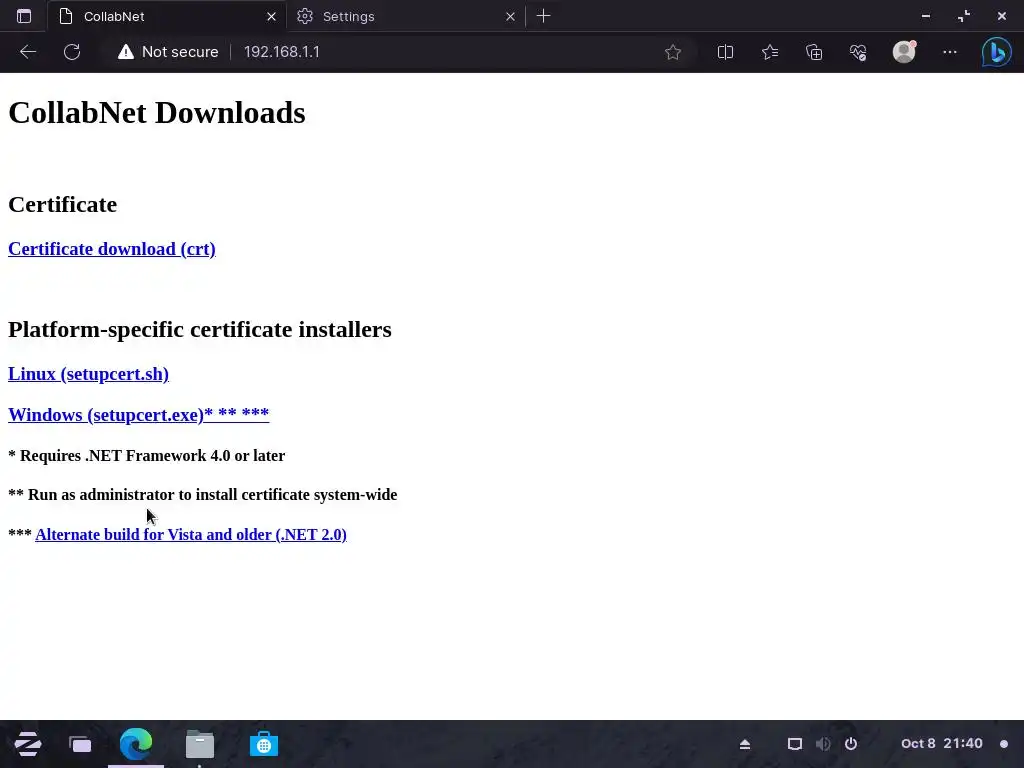The width and height of the screenshot is (1024, 768).
Task: Download Linux setupcert.sh installer
Action: [88, 374]
